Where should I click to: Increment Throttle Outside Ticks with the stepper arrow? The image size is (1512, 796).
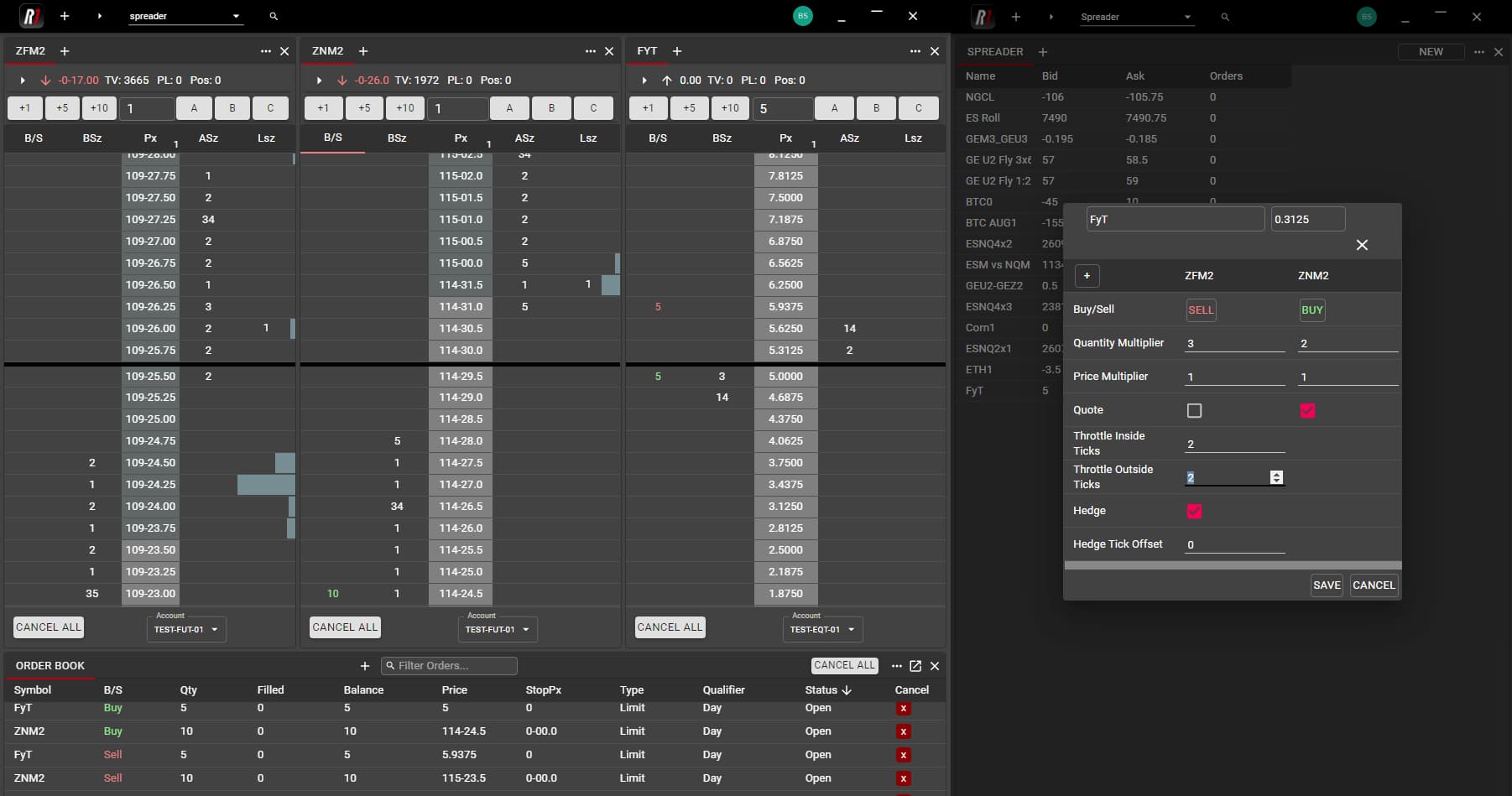pyautogui.click(x=1277, y=474)
